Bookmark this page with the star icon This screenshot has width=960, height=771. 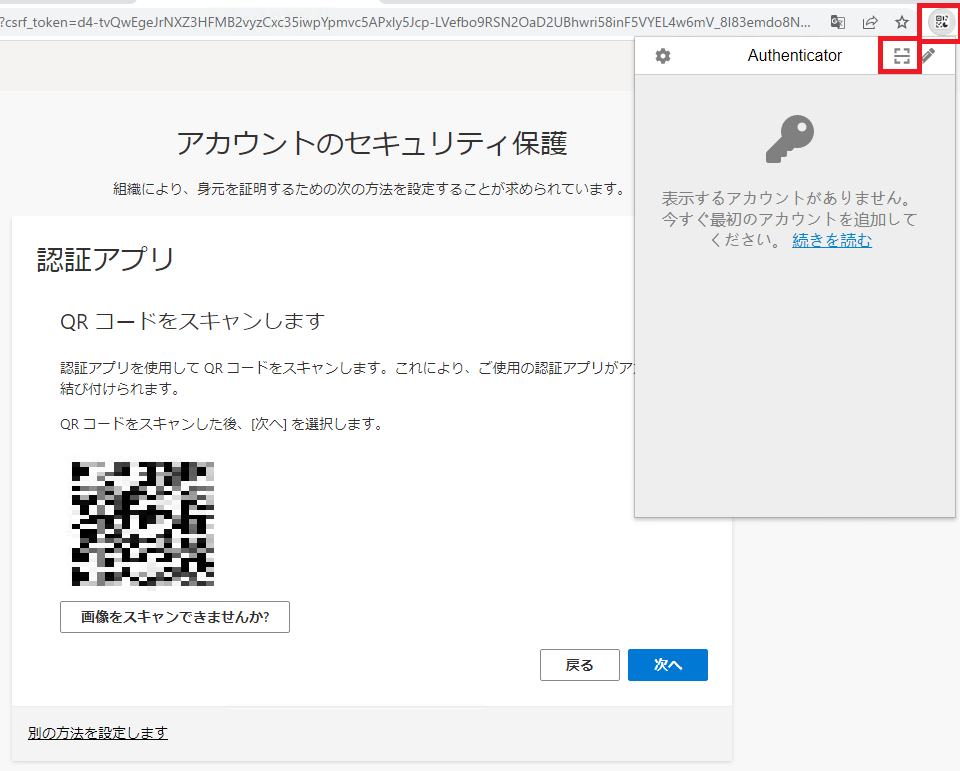point(902,23)
